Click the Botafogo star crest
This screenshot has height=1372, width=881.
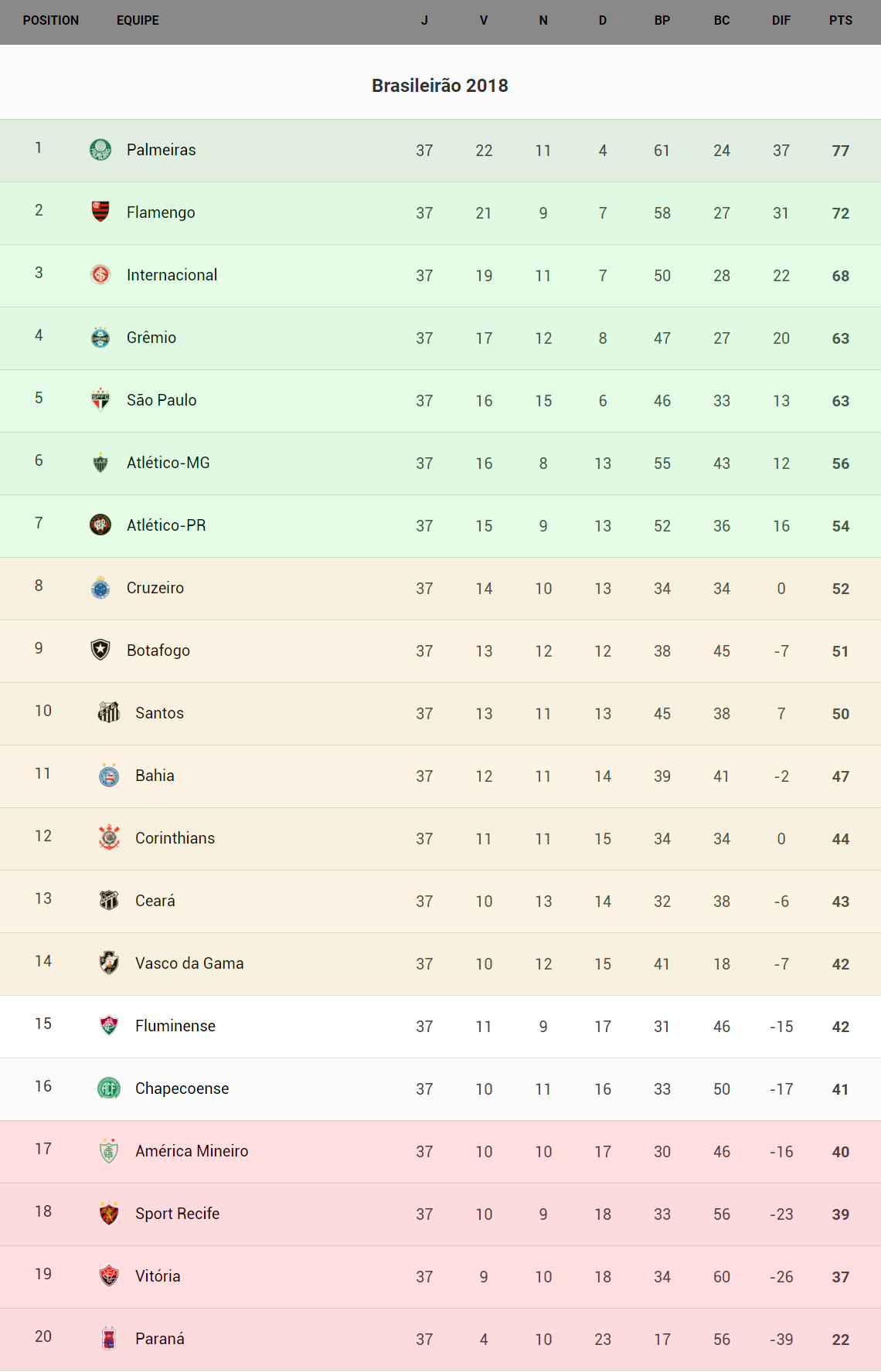[100, 650]
